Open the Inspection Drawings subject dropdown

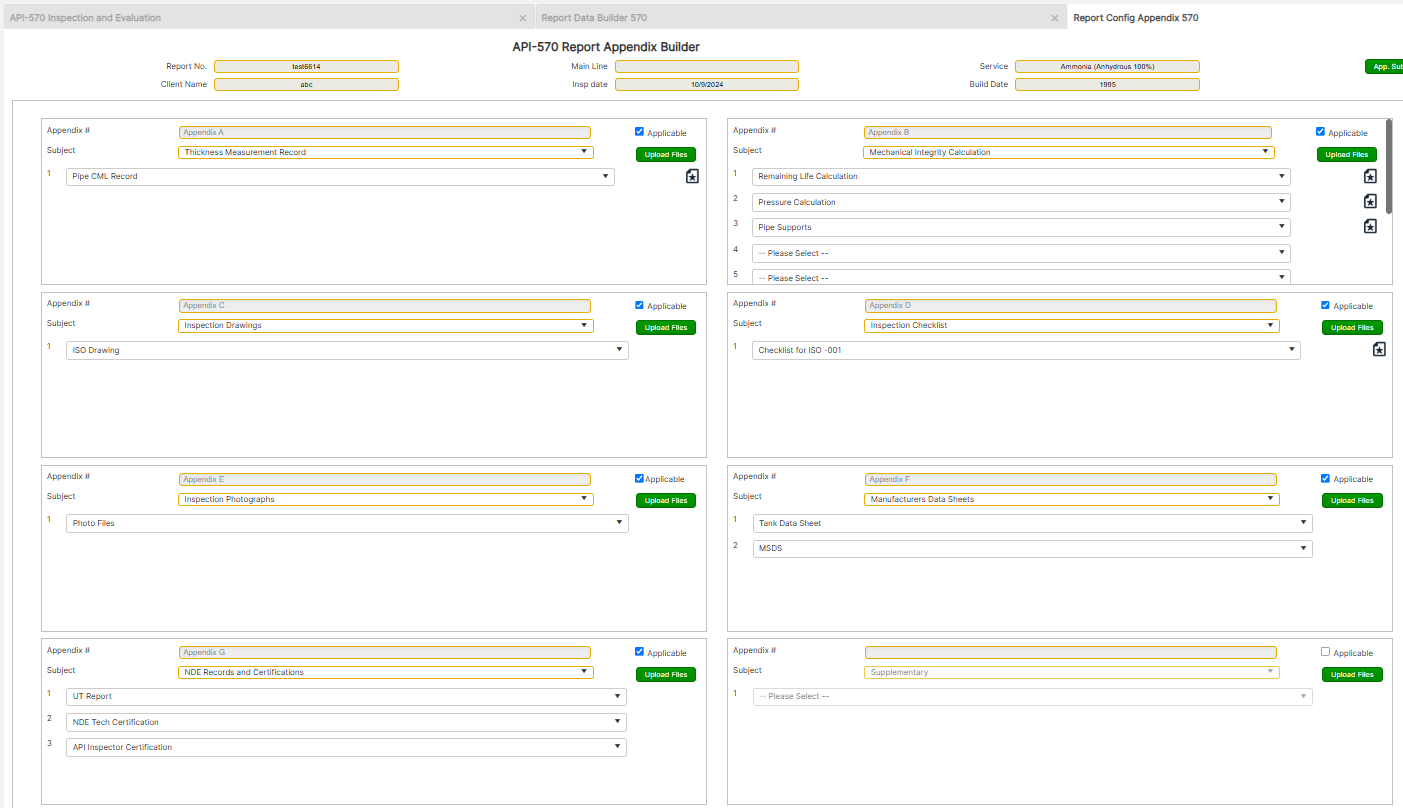click(584, 325)
